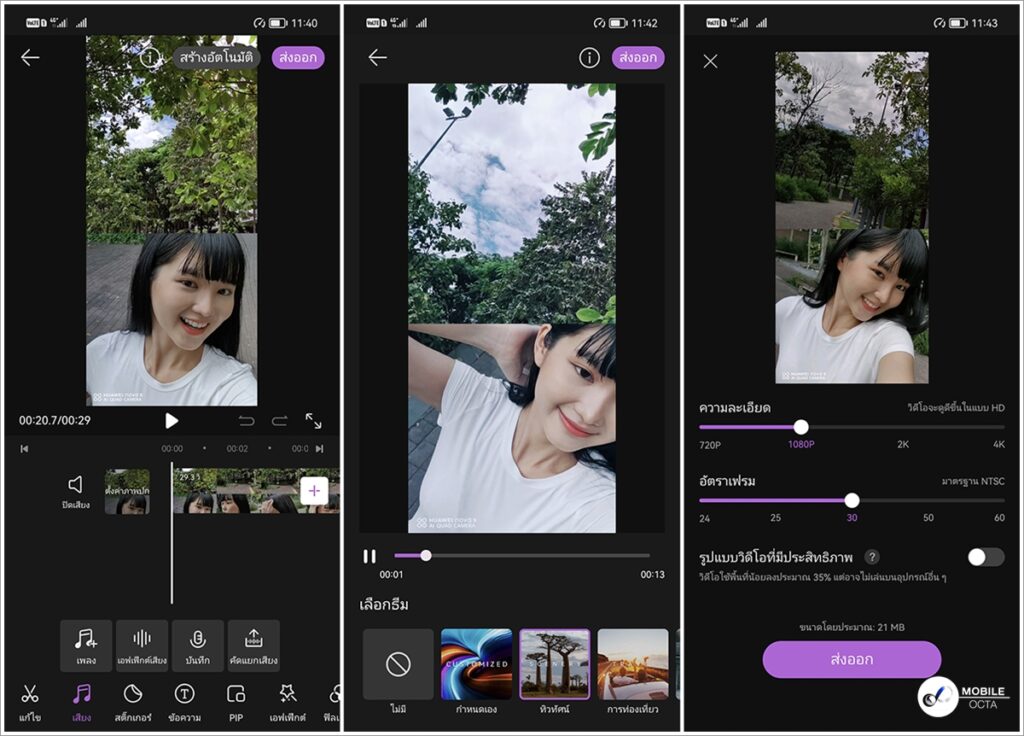The width and height of the screenshot is (1024, 736).
Task: Open help for the efficient video format
Action: (872, 557)
